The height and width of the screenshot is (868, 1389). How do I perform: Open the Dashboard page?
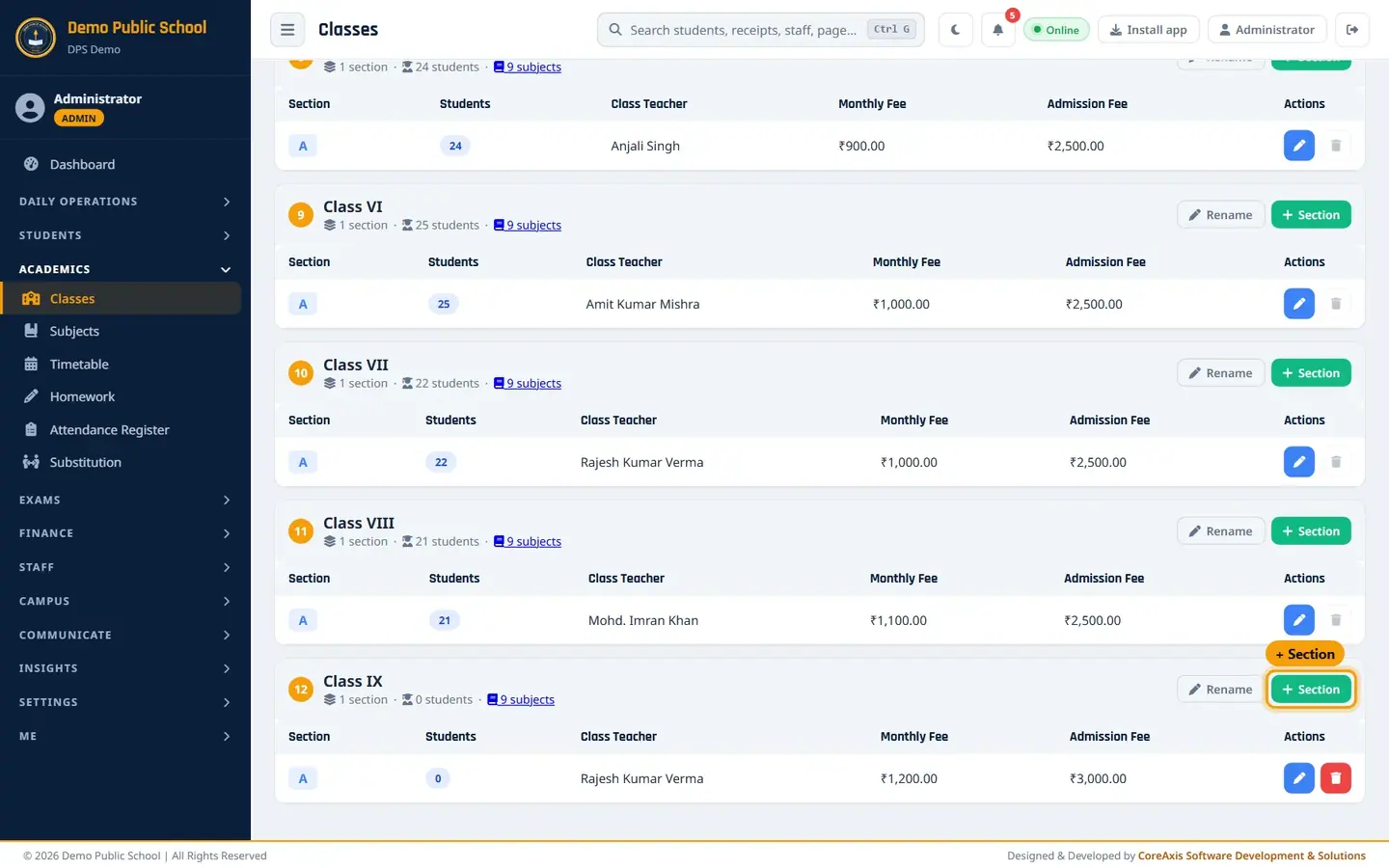122,165
